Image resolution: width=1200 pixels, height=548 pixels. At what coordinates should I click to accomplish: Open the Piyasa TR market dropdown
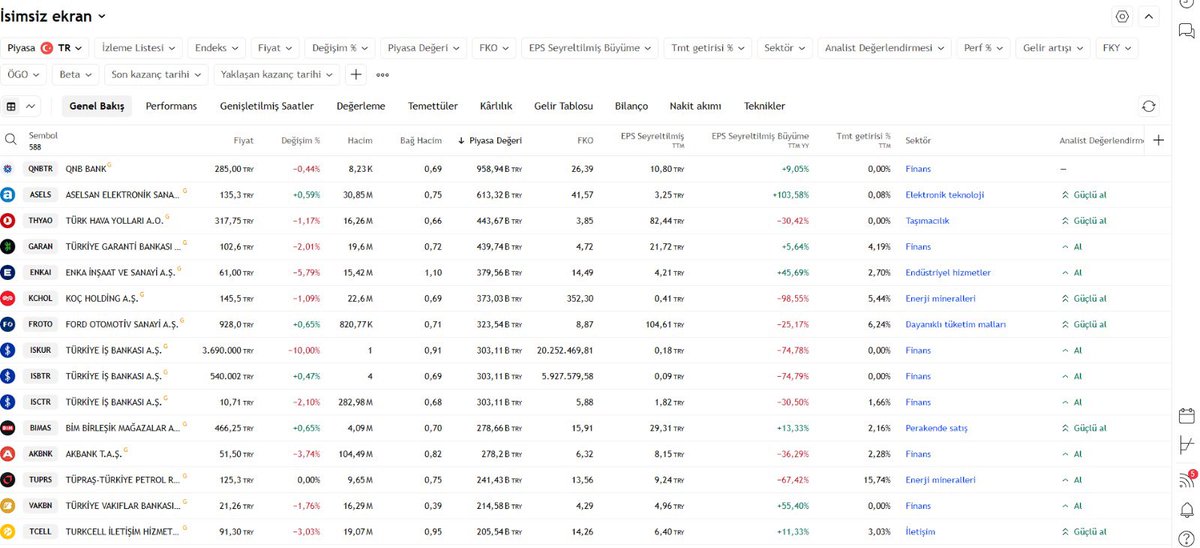click(x=46, y=48)
